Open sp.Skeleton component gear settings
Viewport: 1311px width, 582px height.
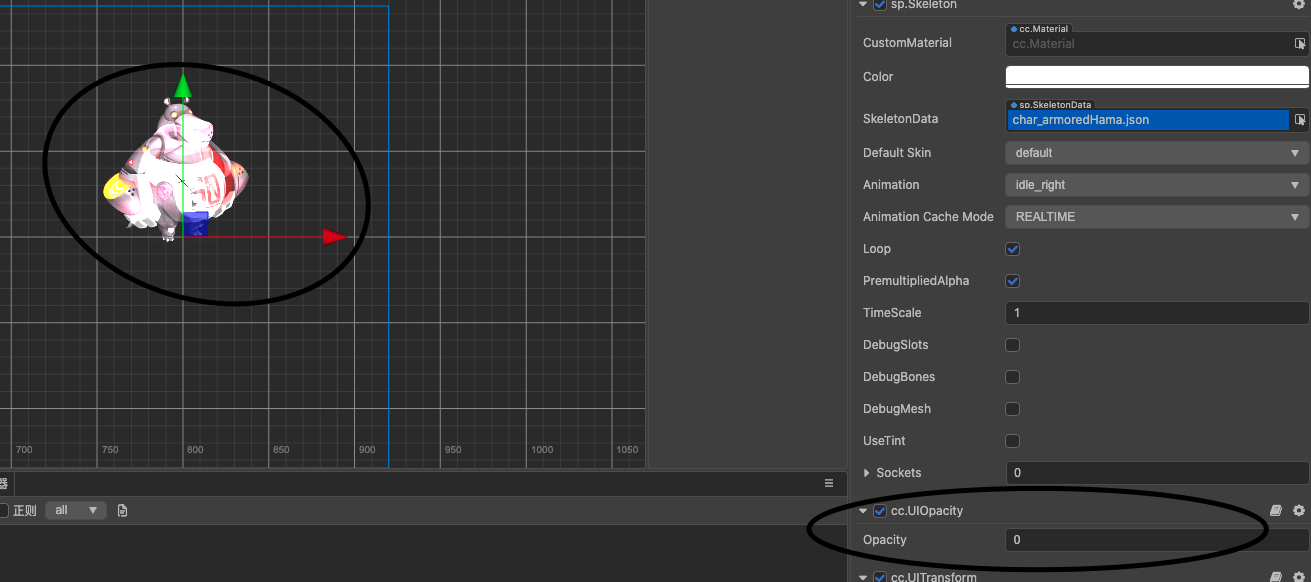[1299, 4]
